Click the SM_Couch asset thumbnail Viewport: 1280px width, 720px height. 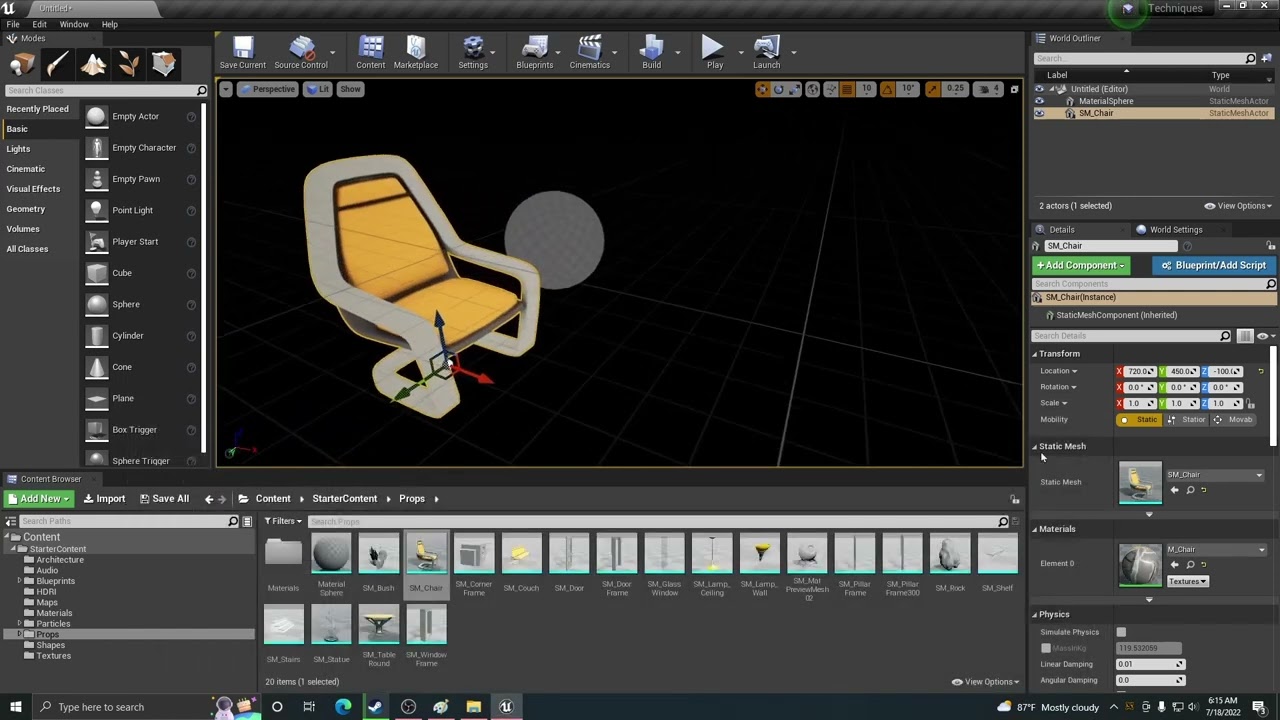pyautogui.click(x=521, y=554)
